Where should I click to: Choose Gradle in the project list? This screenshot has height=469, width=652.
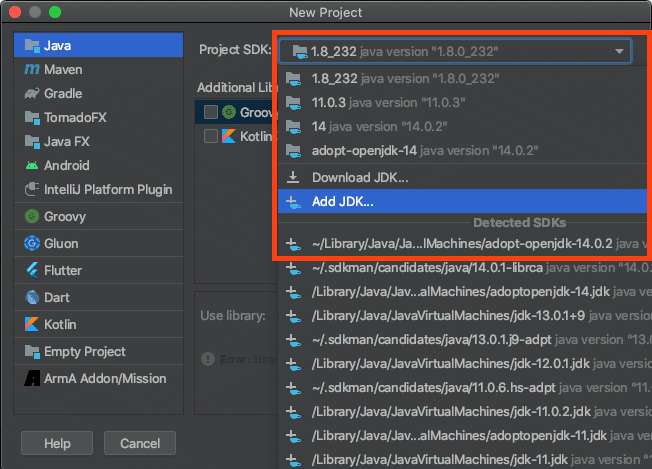98,94
